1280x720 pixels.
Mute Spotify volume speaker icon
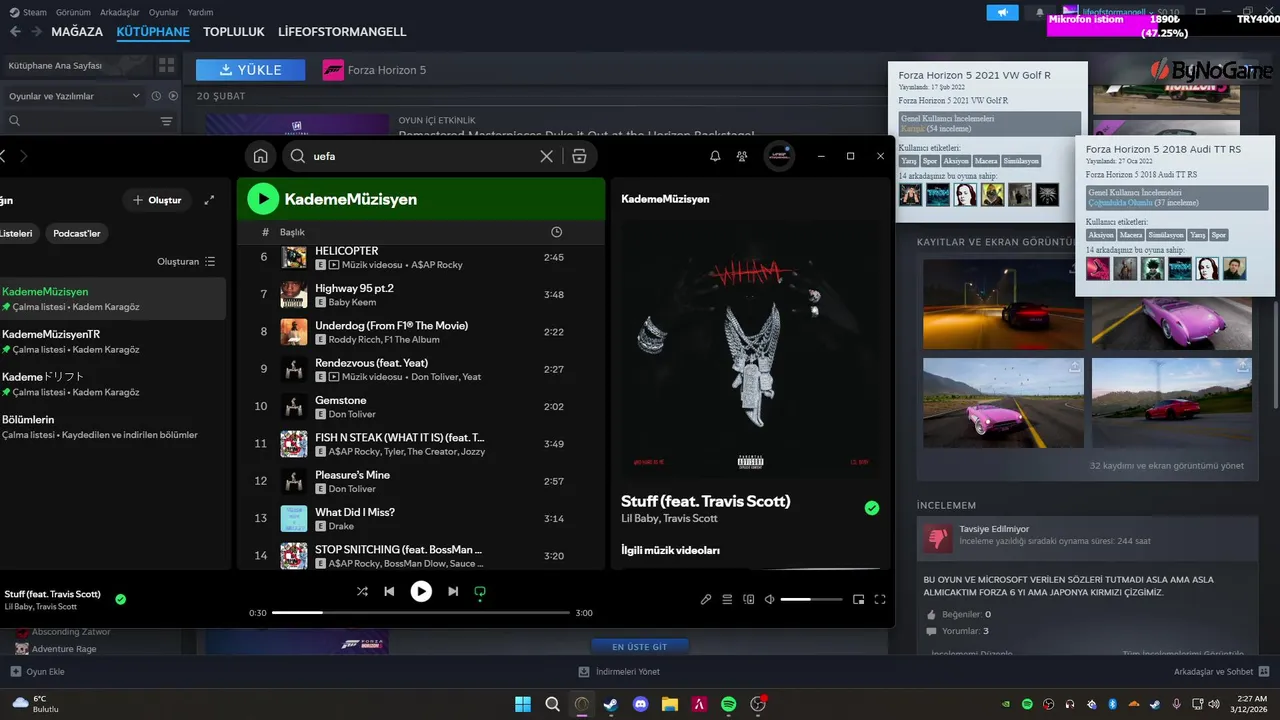[x=769, y=600]
